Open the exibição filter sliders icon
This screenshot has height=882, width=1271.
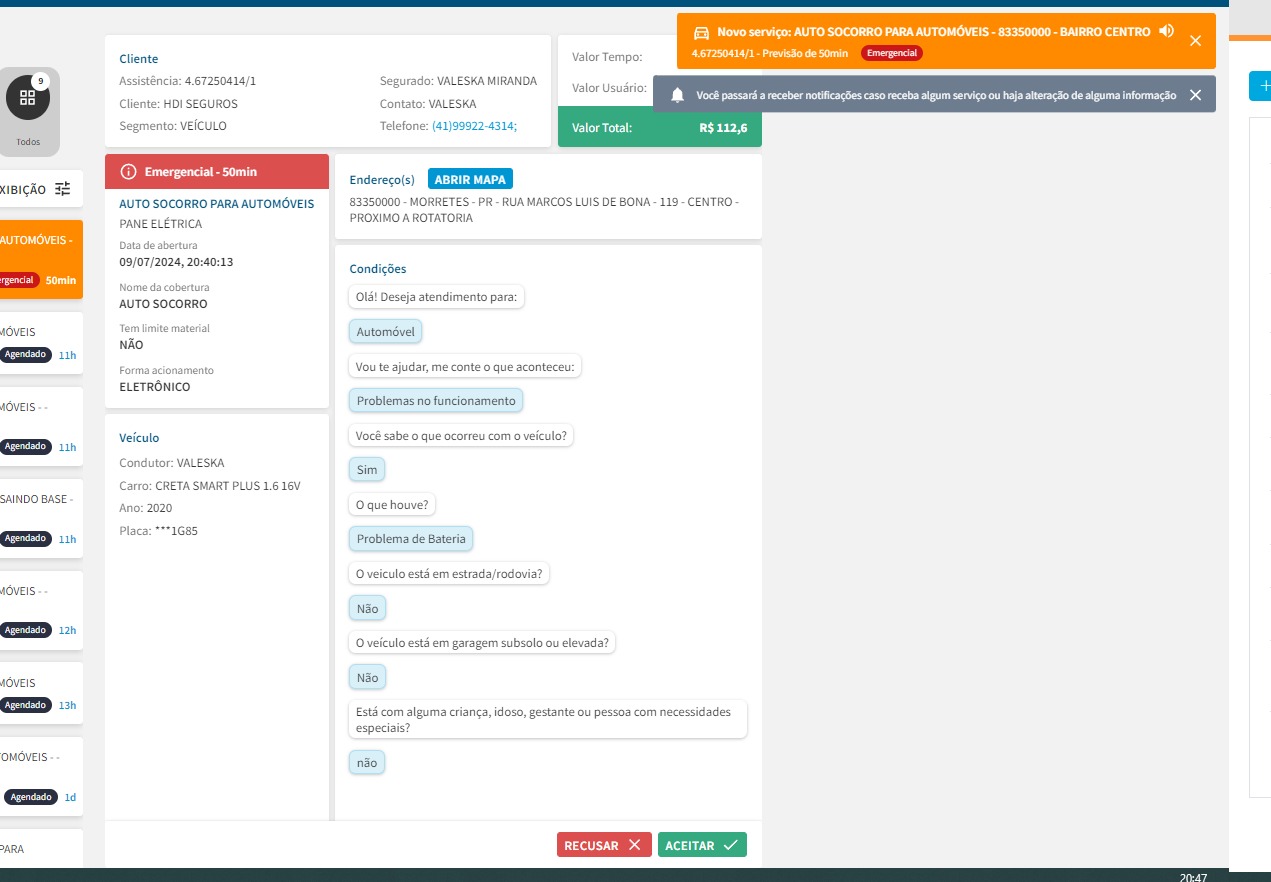click(63, 188)
